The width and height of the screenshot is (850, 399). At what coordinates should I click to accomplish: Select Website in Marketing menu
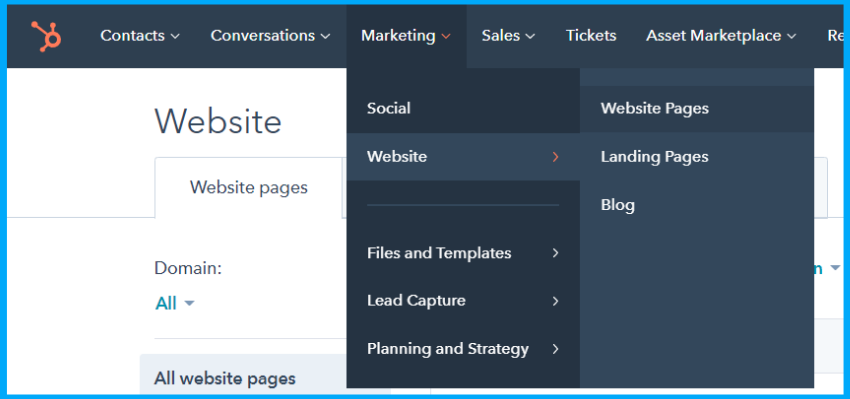[x=463, y=157]
